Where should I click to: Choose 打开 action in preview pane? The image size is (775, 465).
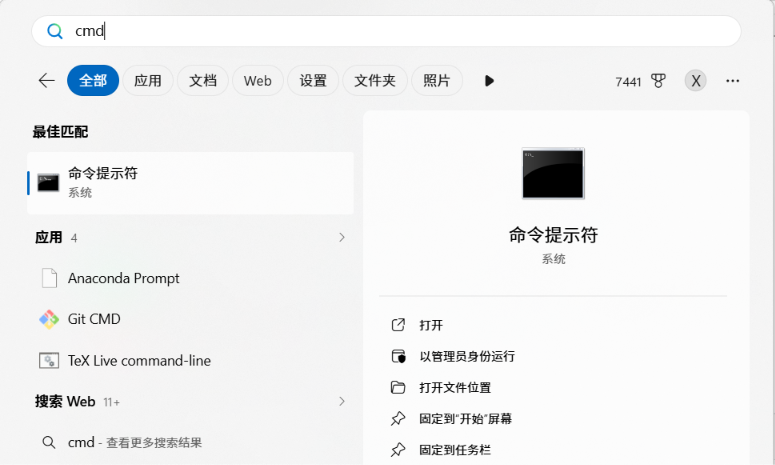tap(431, 325)
